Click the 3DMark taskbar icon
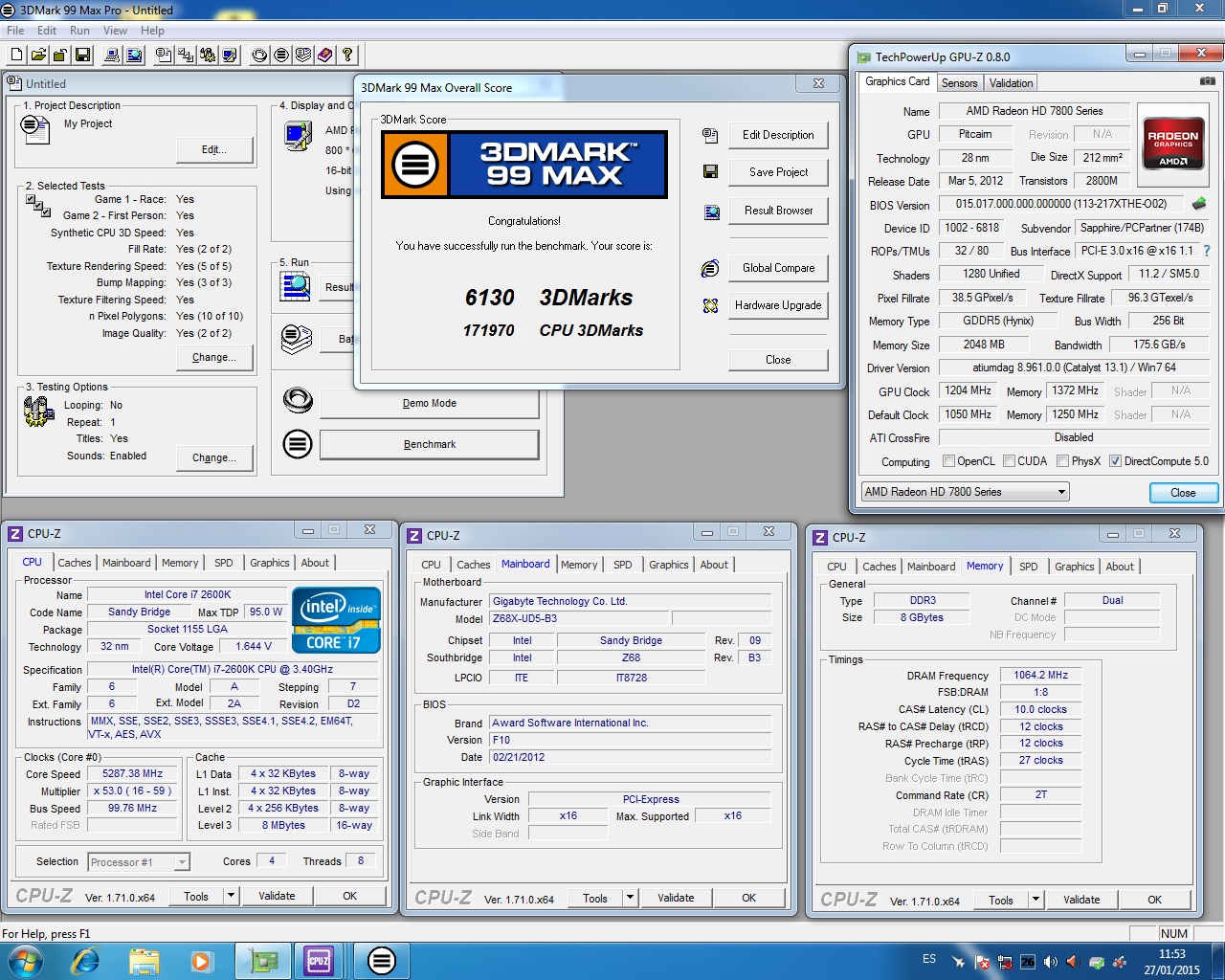1225x980 pixels. 381,960
